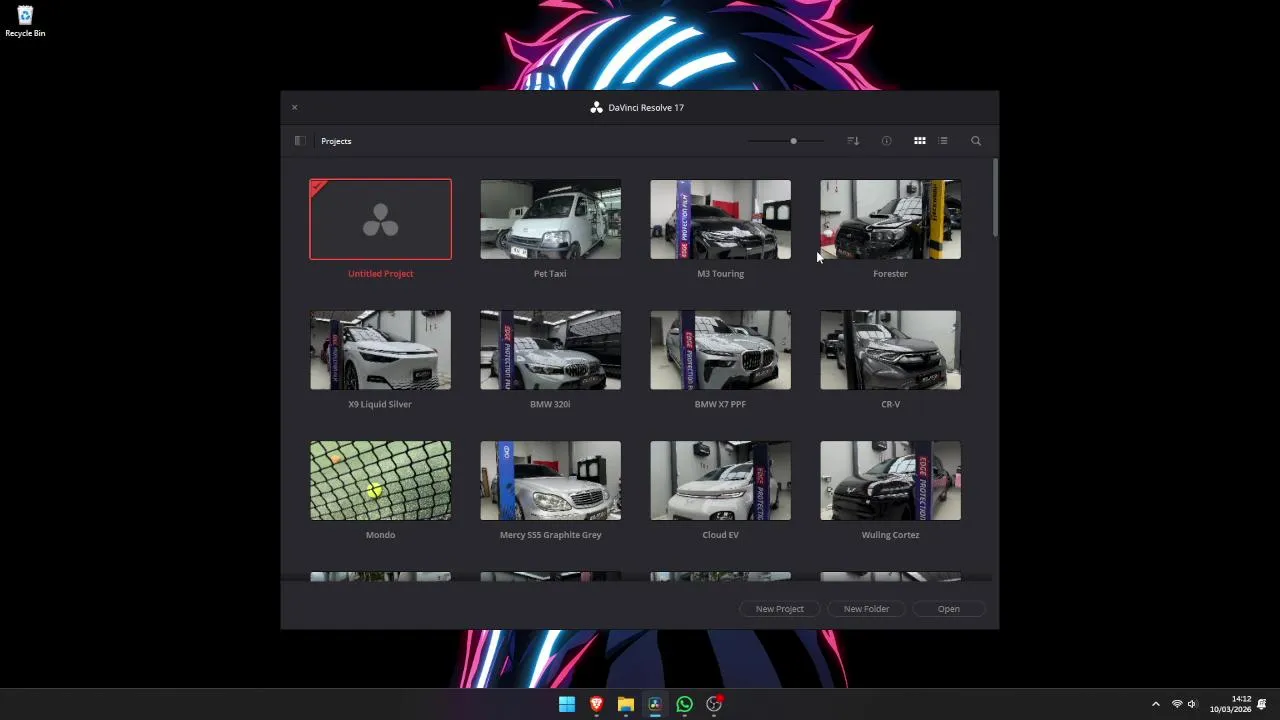Select the CR-V project thumbnail
This screenshot has width=1280, height=720.
pyautogui.click(x=890, y=350)
